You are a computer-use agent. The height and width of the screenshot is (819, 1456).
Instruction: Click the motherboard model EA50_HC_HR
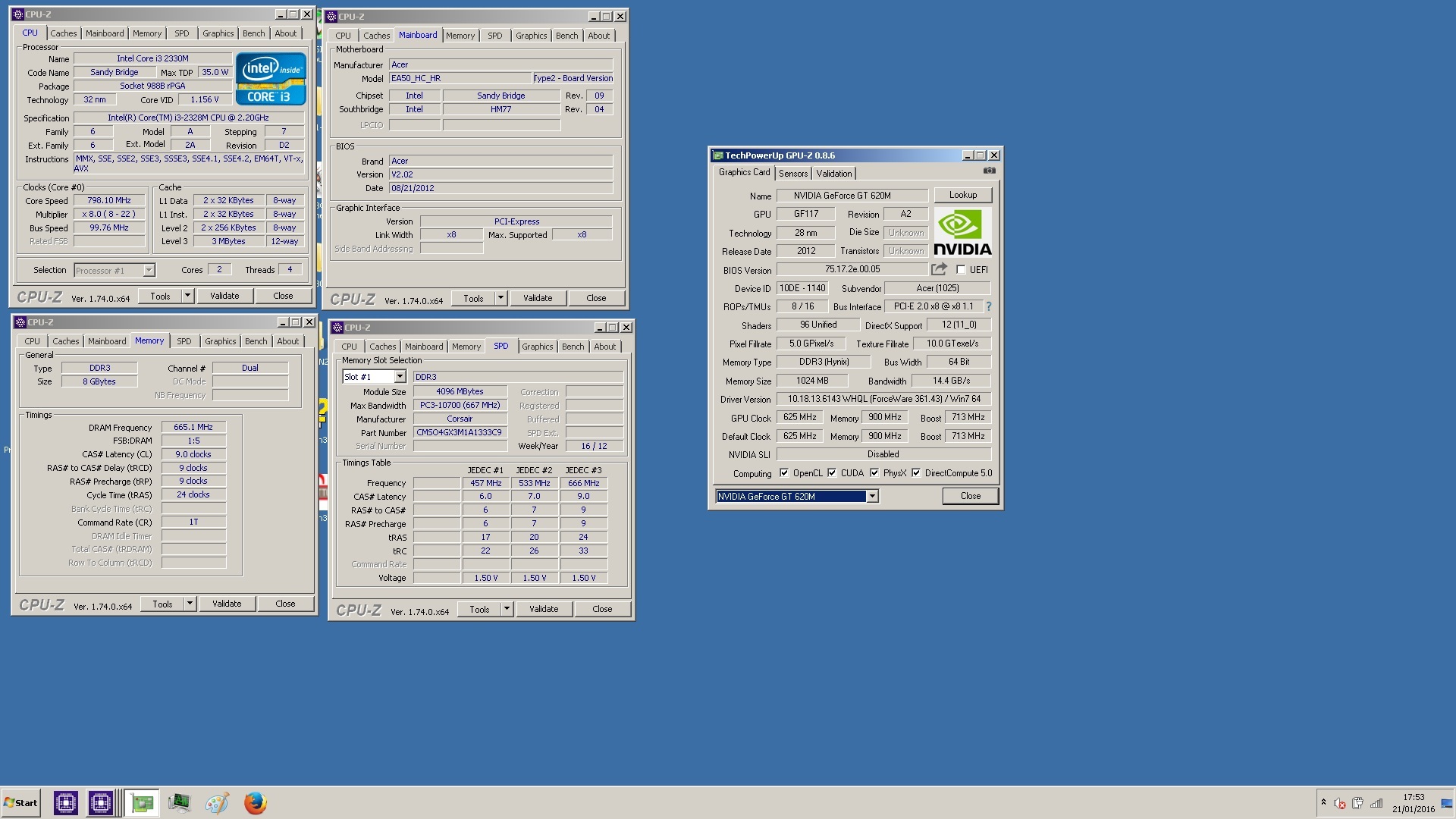pos(460,78)
